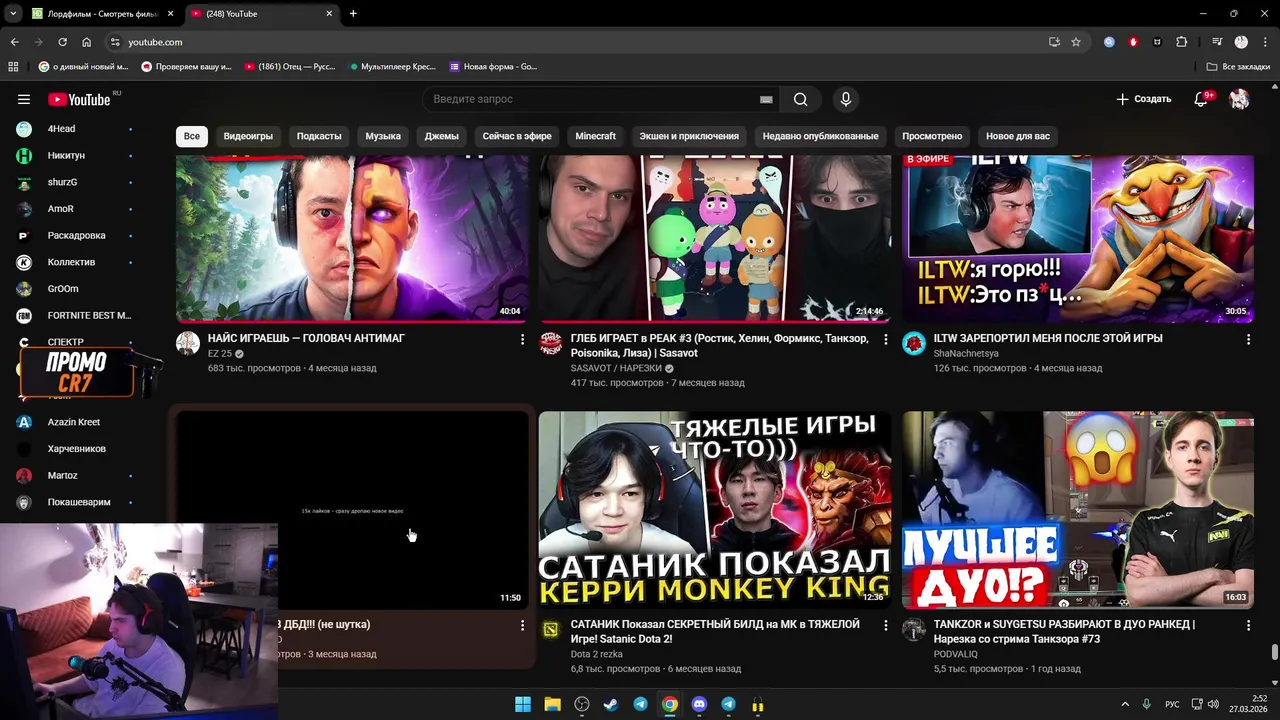Open Discord from Windows taskbar

coord(699,704)
